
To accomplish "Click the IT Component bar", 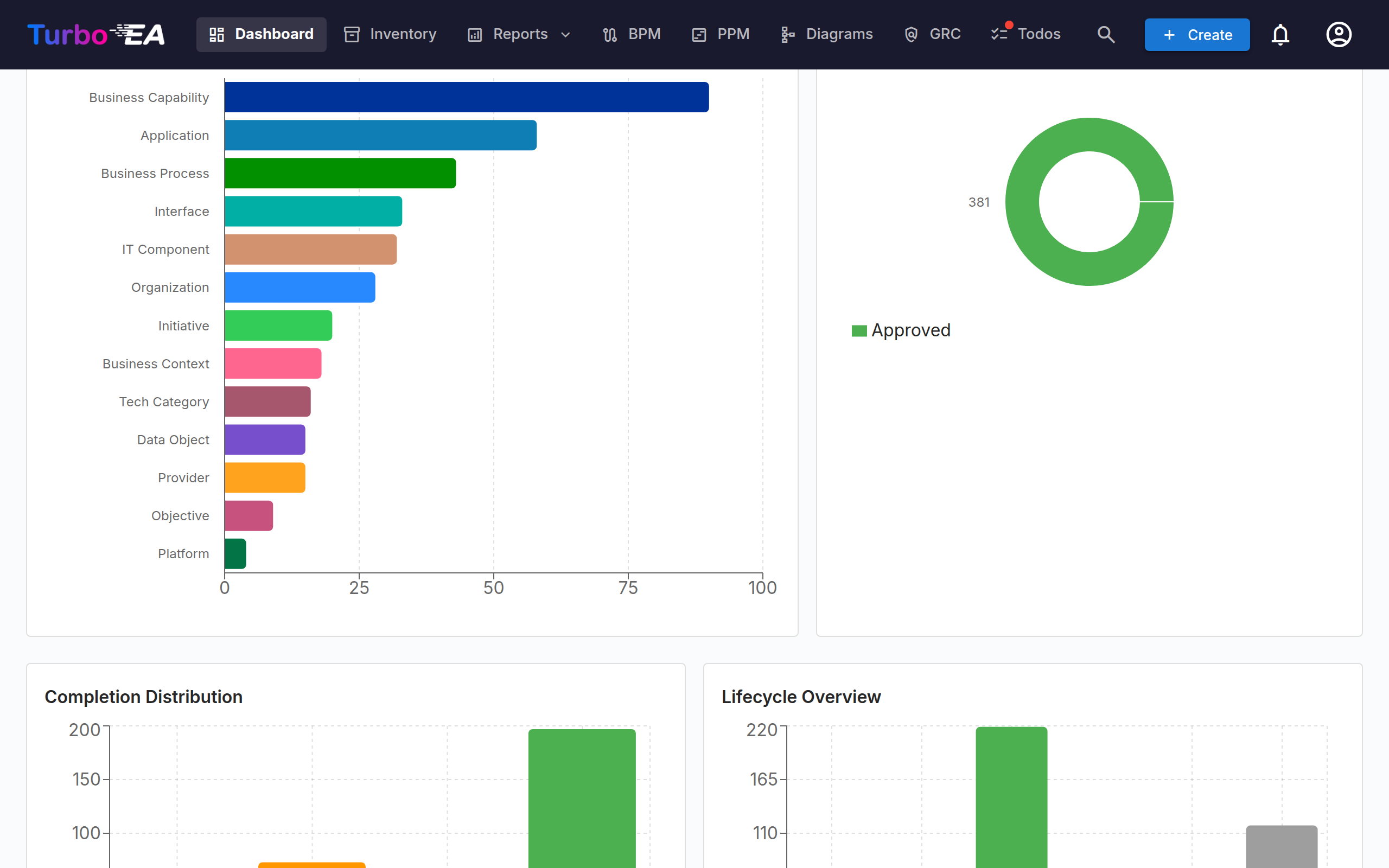I will pyautogui.click(x=310, y=249).
